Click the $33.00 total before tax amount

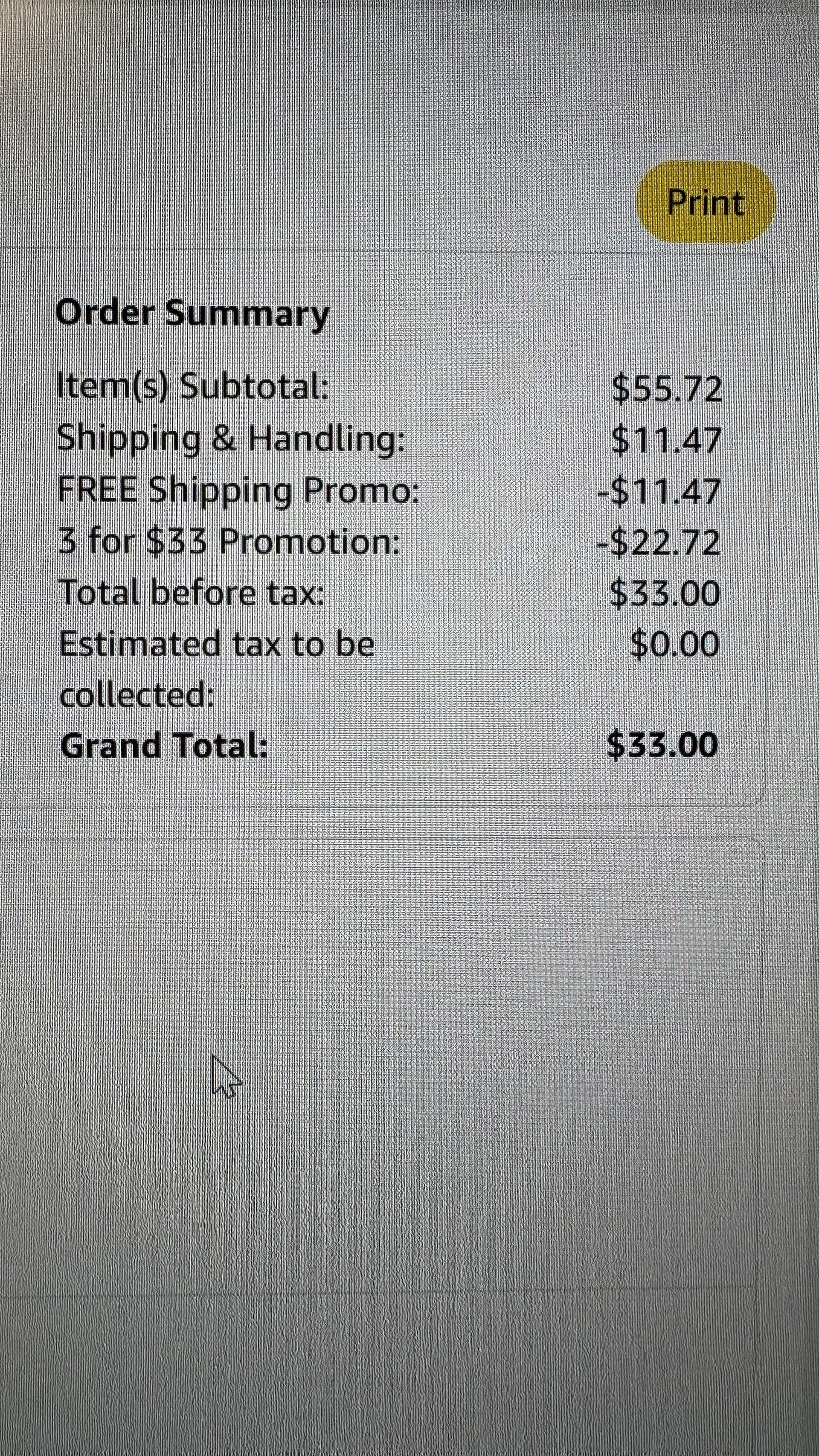click(x=665, y=593)
